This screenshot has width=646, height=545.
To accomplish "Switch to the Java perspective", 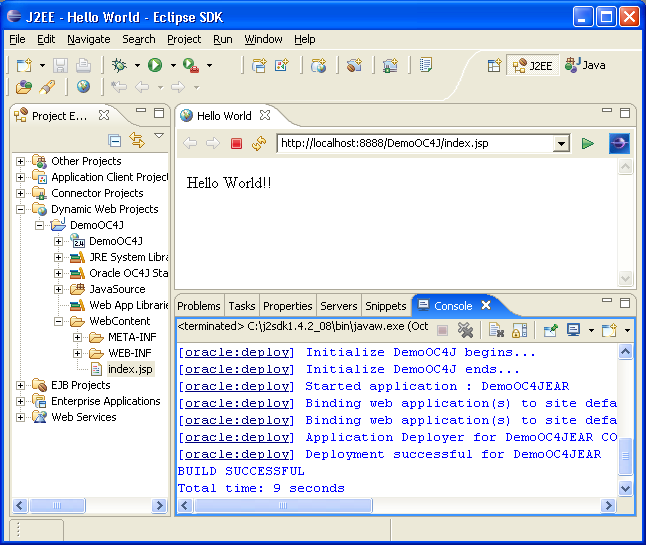I will (x=585, y=65).
